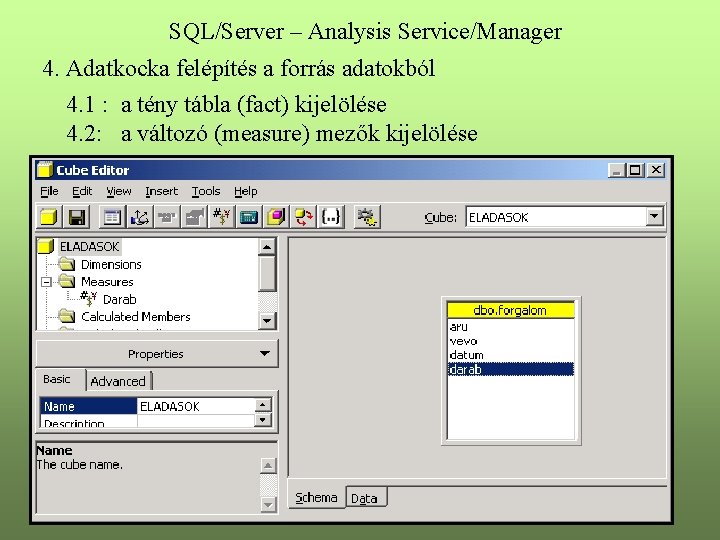Switch to the Advanced properties tab
720x540 pixels.
click(x=118, y=381)
